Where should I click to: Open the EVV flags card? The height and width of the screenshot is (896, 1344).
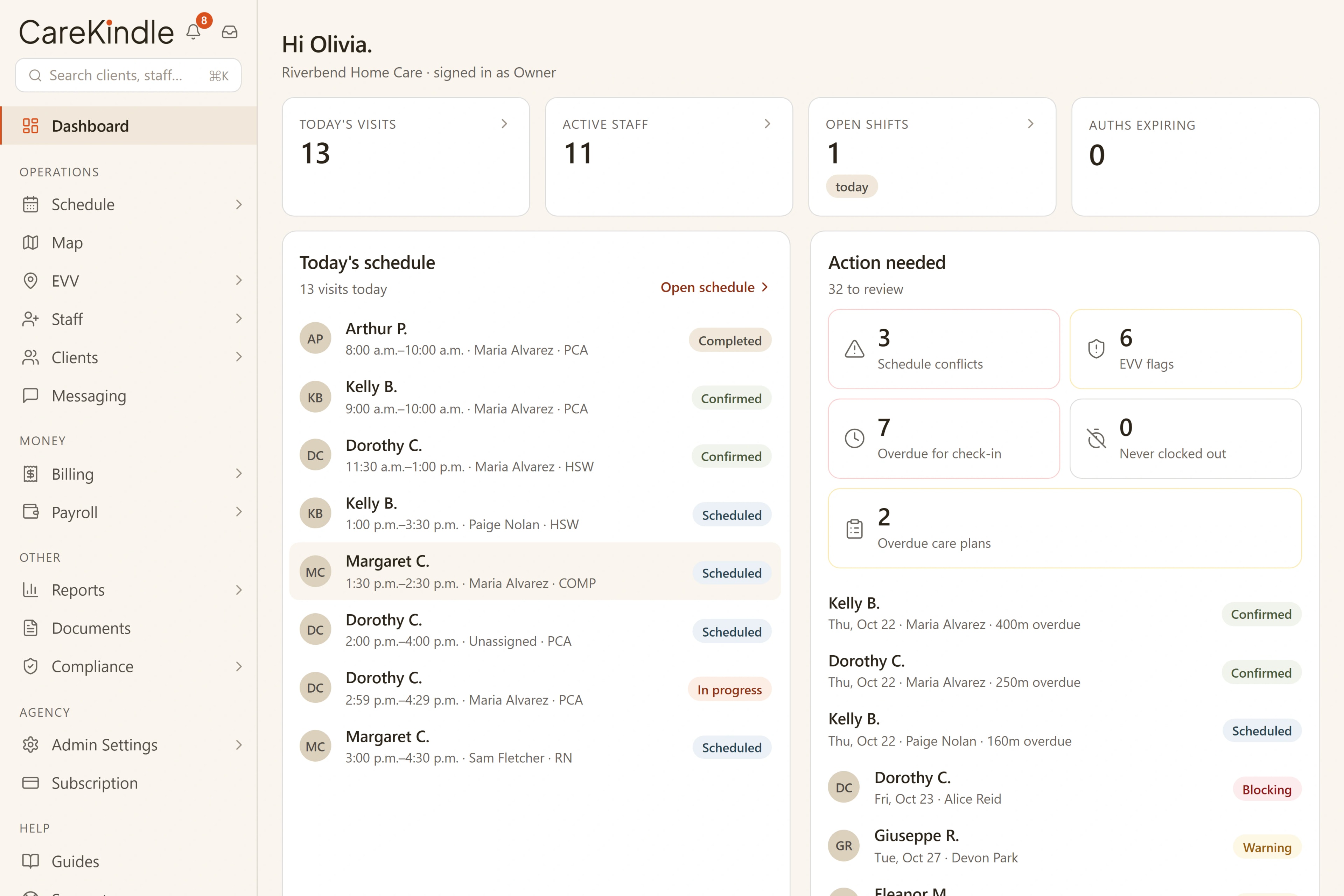tap(1185, 349)
